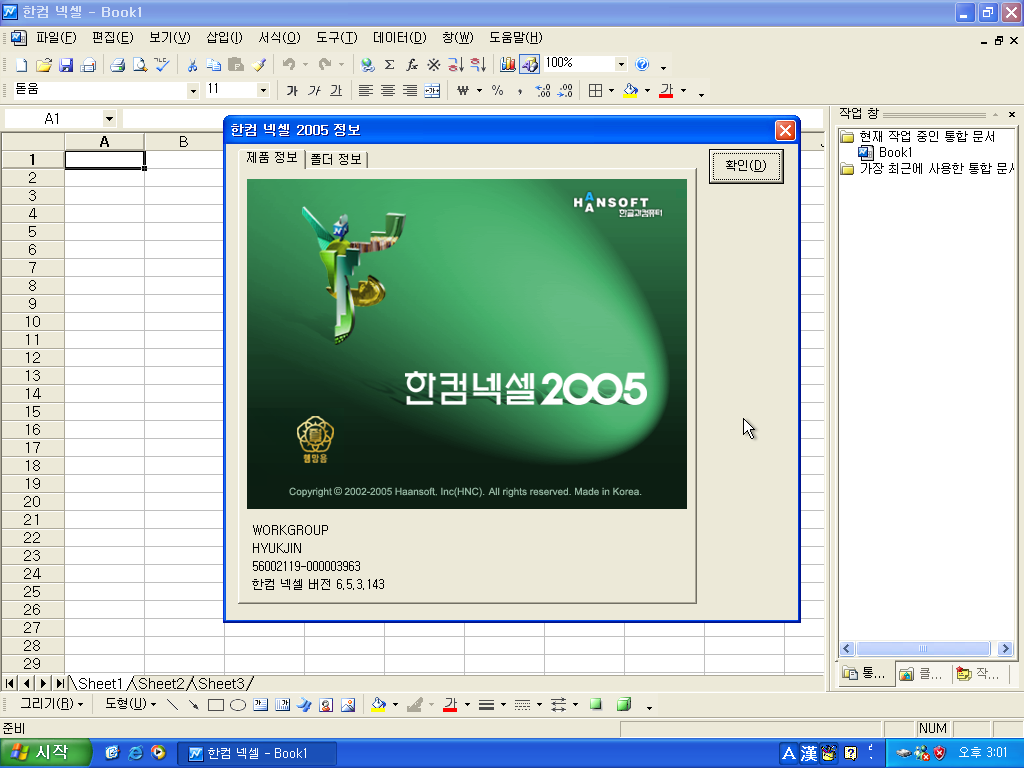1024x768 pixels.
Task: Open the 그리기(R) drawing menu button
Action: tap(52, 704)
